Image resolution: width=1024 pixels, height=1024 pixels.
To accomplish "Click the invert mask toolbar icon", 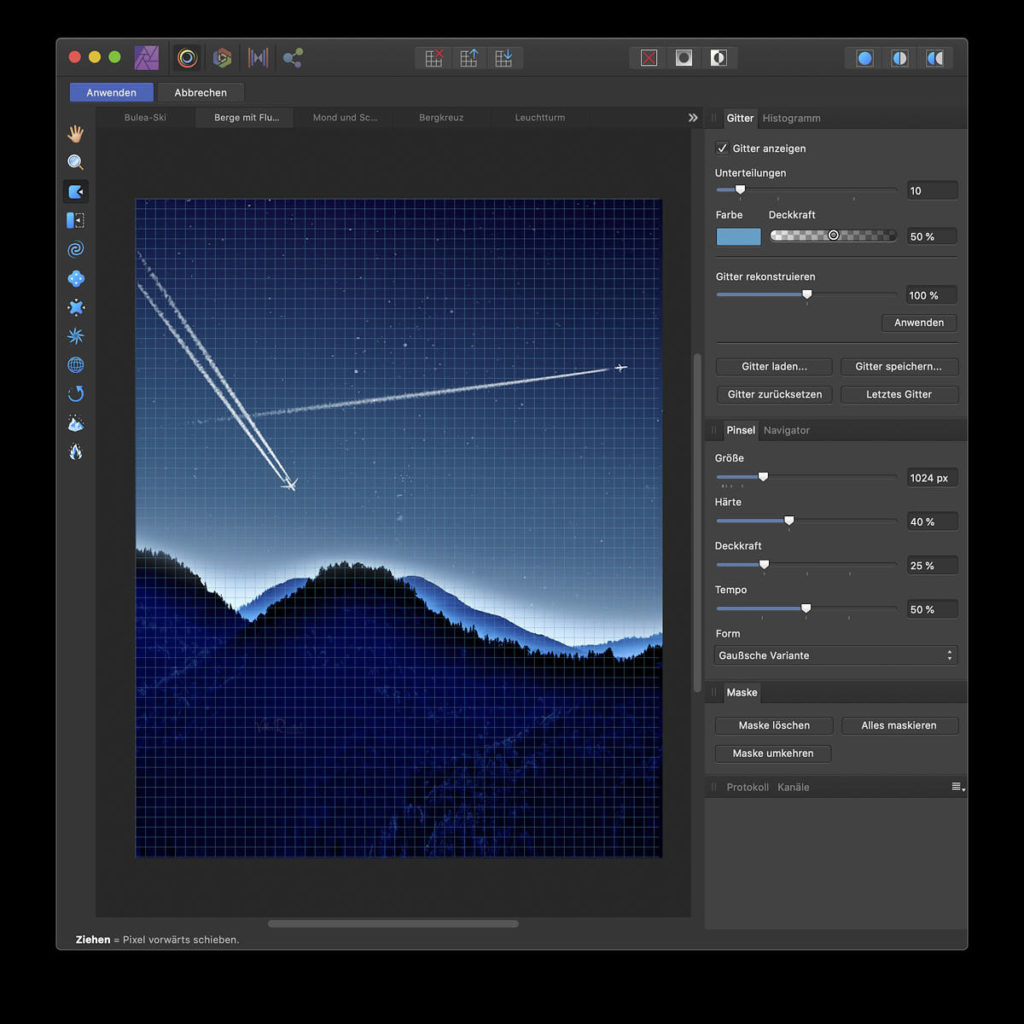I will click(x=718, y=58).
